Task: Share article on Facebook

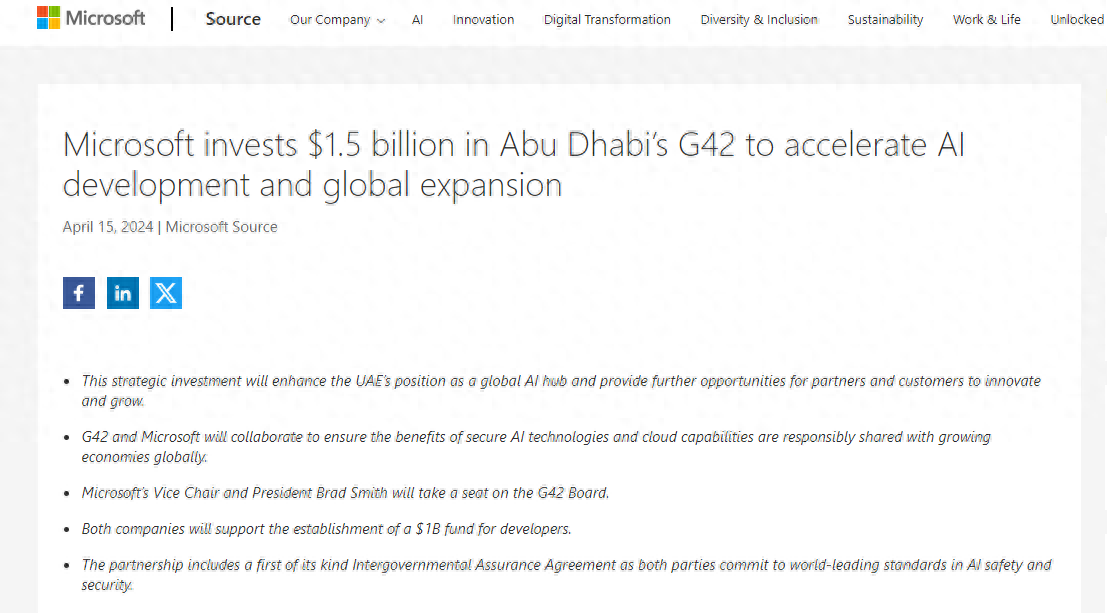Action: click(79, 293)
